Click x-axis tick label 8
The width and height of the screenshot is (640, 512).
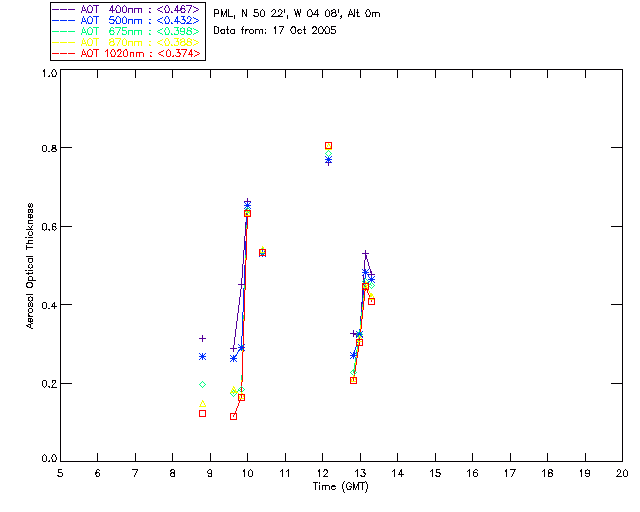click(173, 473)
